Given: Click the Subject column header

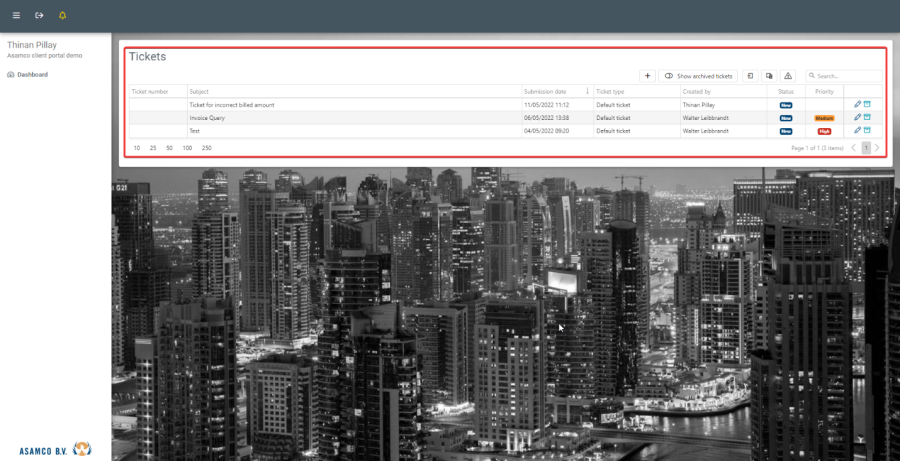Looking at the screenshot, I should (x=200, y=91).
